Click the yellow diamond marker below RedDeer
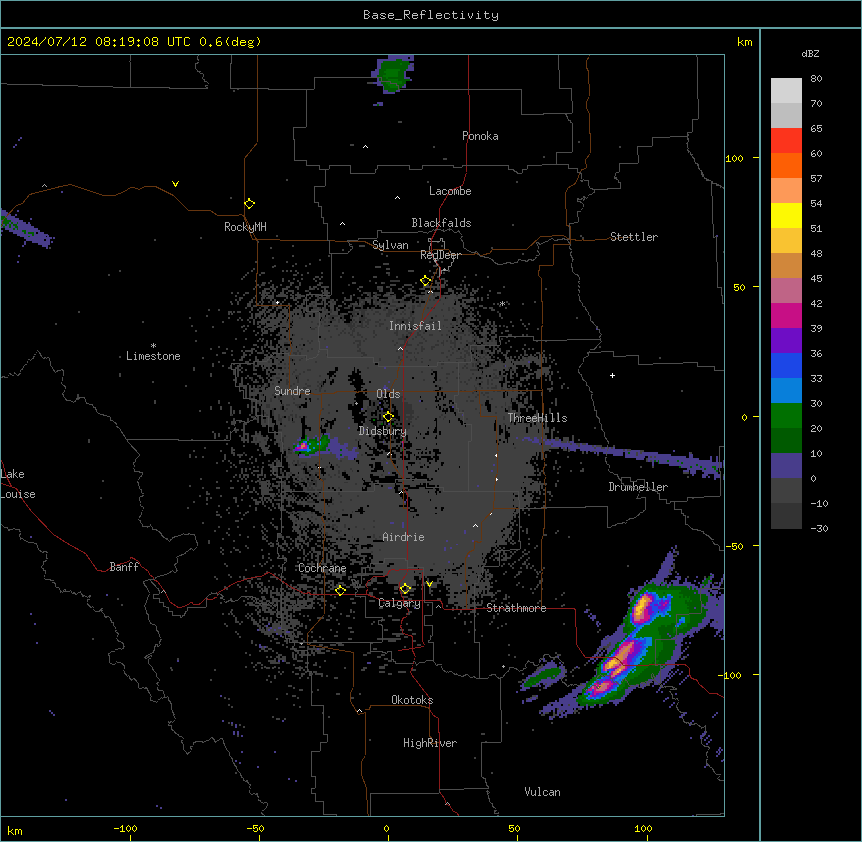 coord(426,281)
